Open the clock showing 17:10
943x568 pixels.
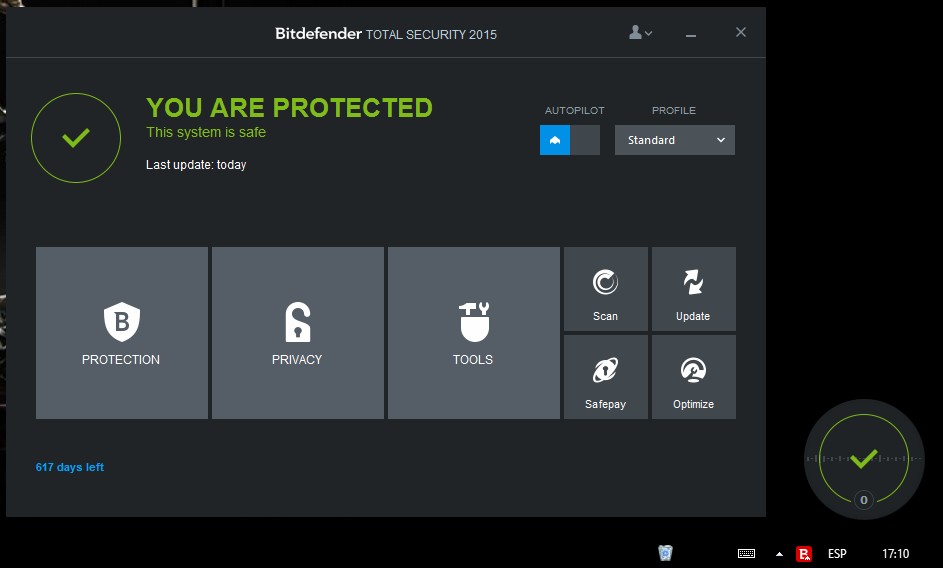coord(895,554)
